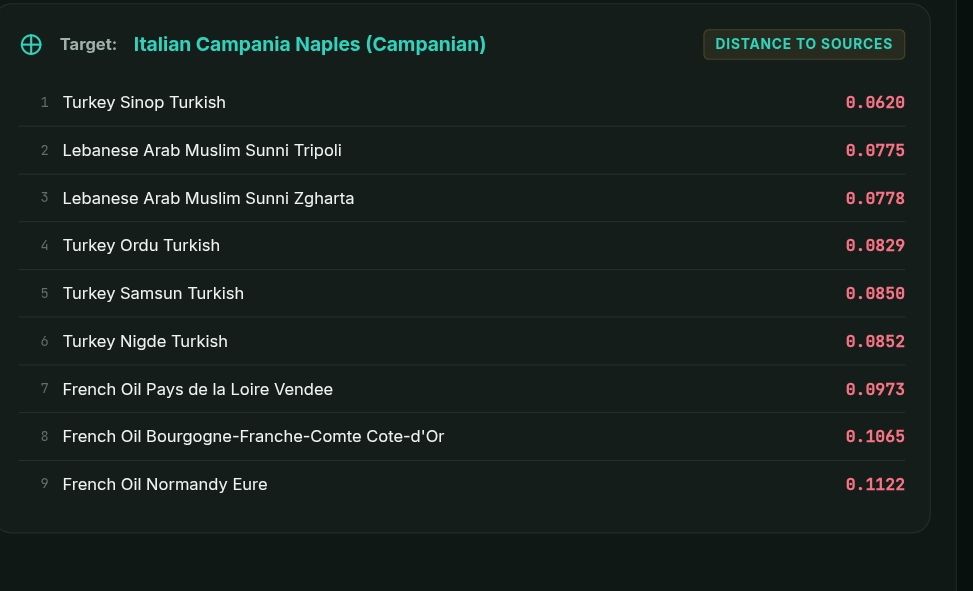973x591 pixels.
Task: Click the distance value 0.1122
Action: [875, 484]
